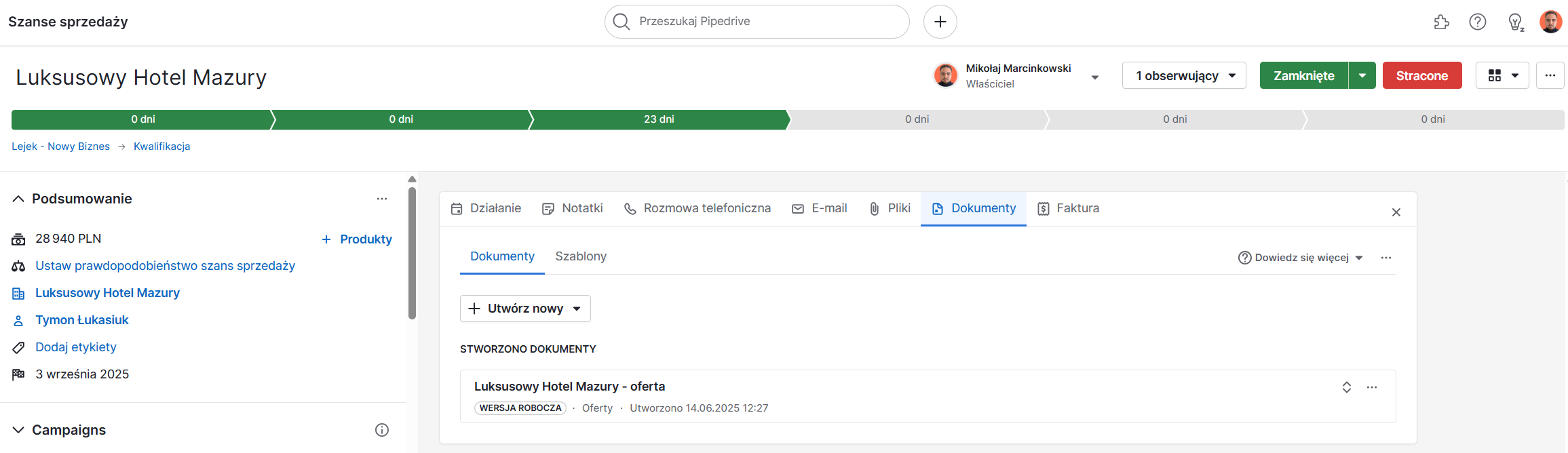Open Luksusowy Hotel Mazury organization link
The width and height of the screenshot is (1568, 453).
(x=107, y=293)
